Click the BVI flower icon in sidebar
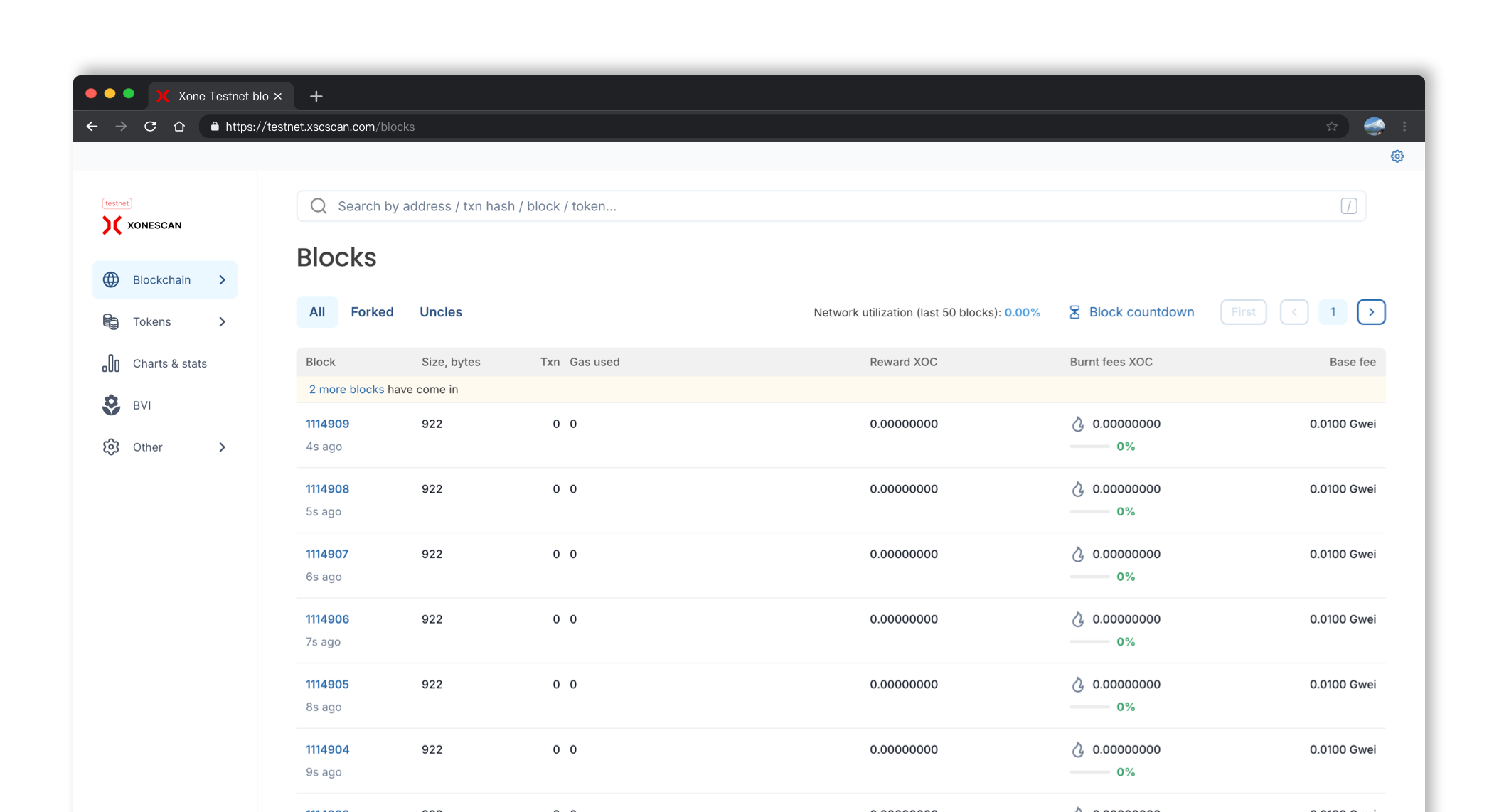Viewport: 1499px width, 812px height. click(111, 405)
